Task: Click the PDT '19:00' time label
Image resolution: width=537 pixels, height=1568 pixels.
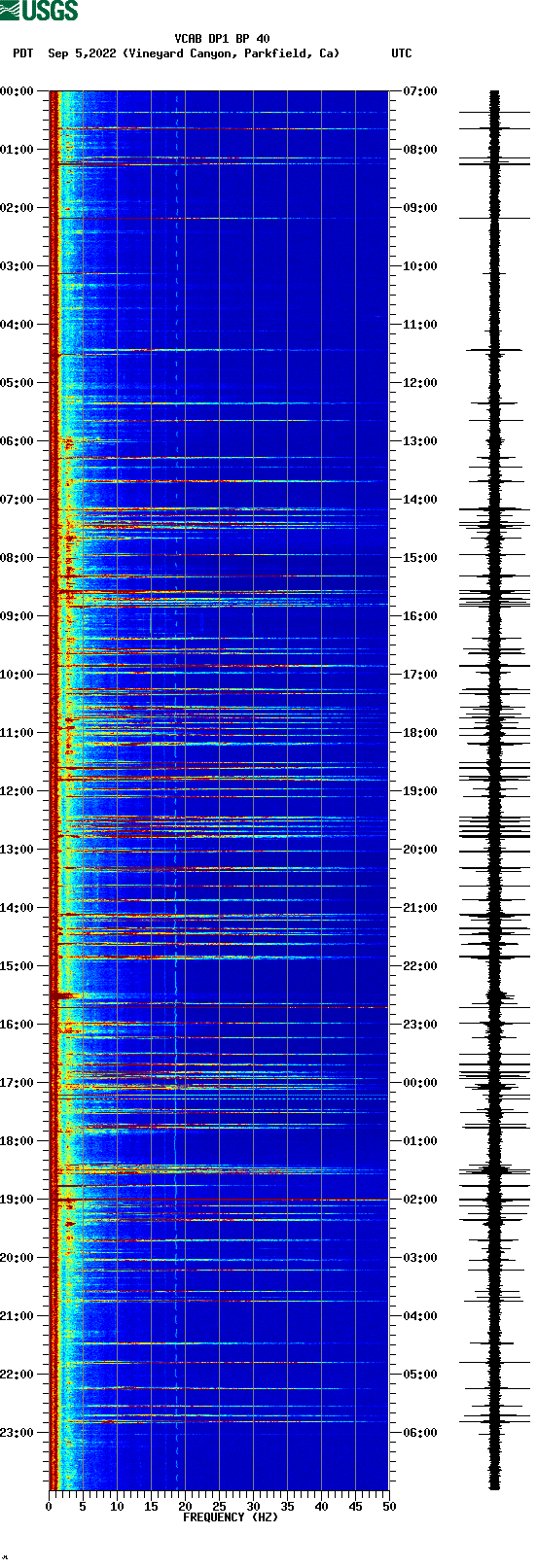Action: (17, 1200)
